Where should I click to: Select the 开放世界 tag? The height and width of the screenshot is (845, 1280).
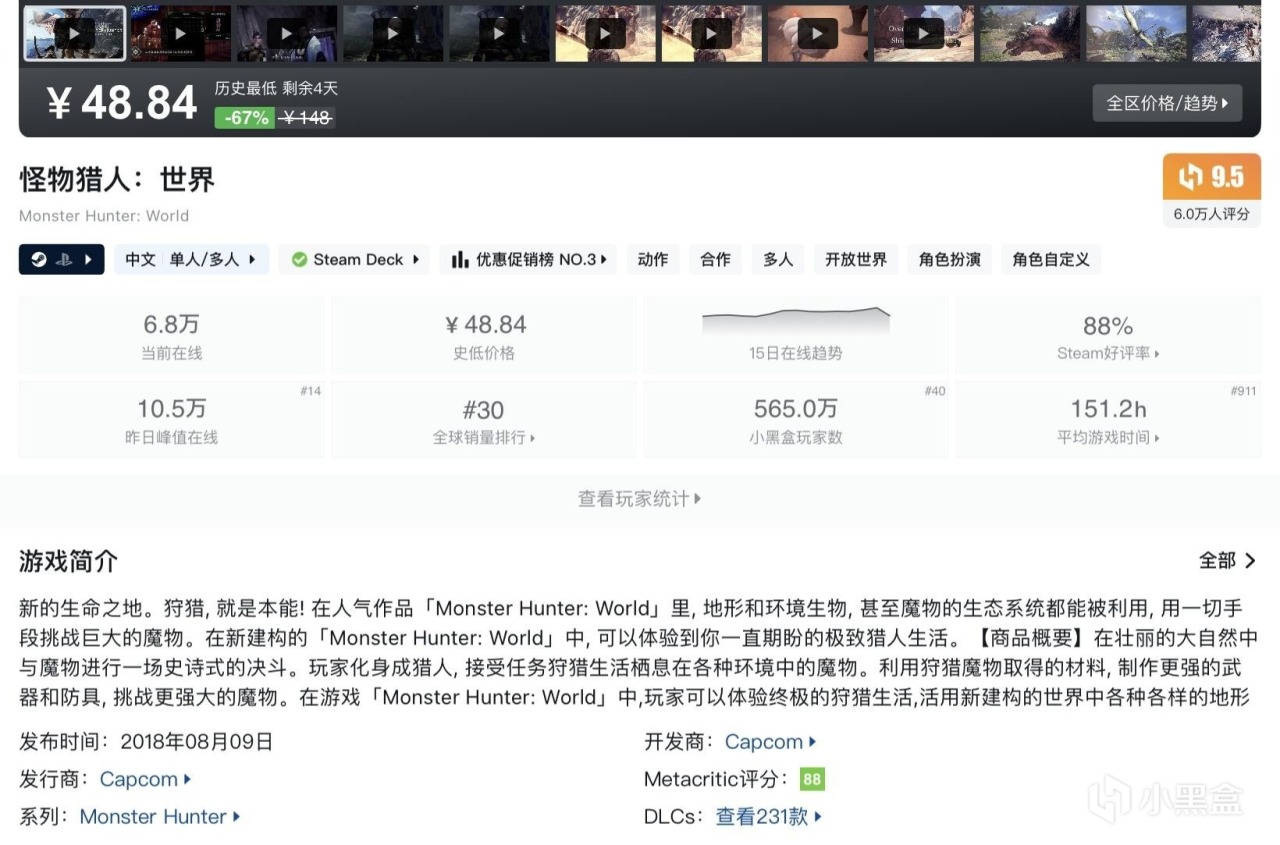tap(856, 260)
